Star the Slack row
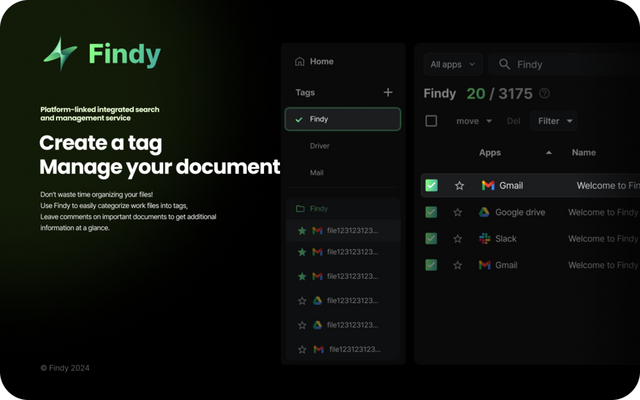This screenshot has width=640, height=400. (x=458, y=239)
